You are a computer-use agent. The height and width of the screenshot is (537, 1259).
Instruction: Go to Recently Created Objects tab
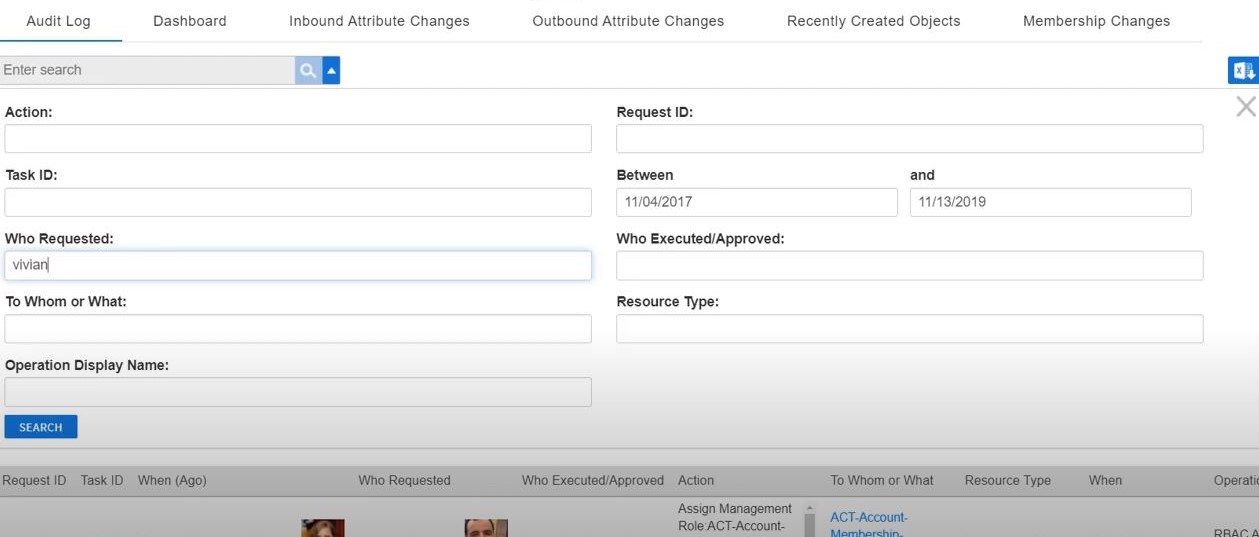tap(873, 21)
